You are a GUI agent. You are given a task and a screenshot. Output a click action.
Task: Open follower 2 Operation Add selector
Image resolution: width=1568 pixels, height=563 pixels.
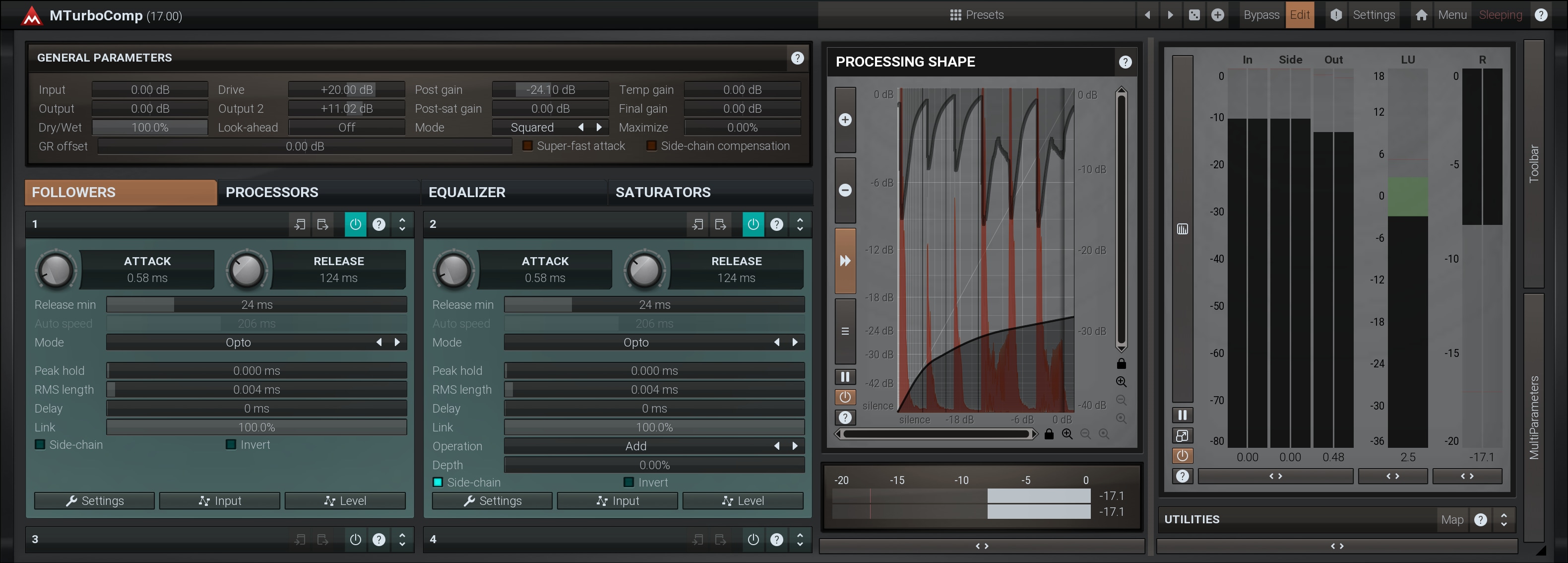pos(635,446)
